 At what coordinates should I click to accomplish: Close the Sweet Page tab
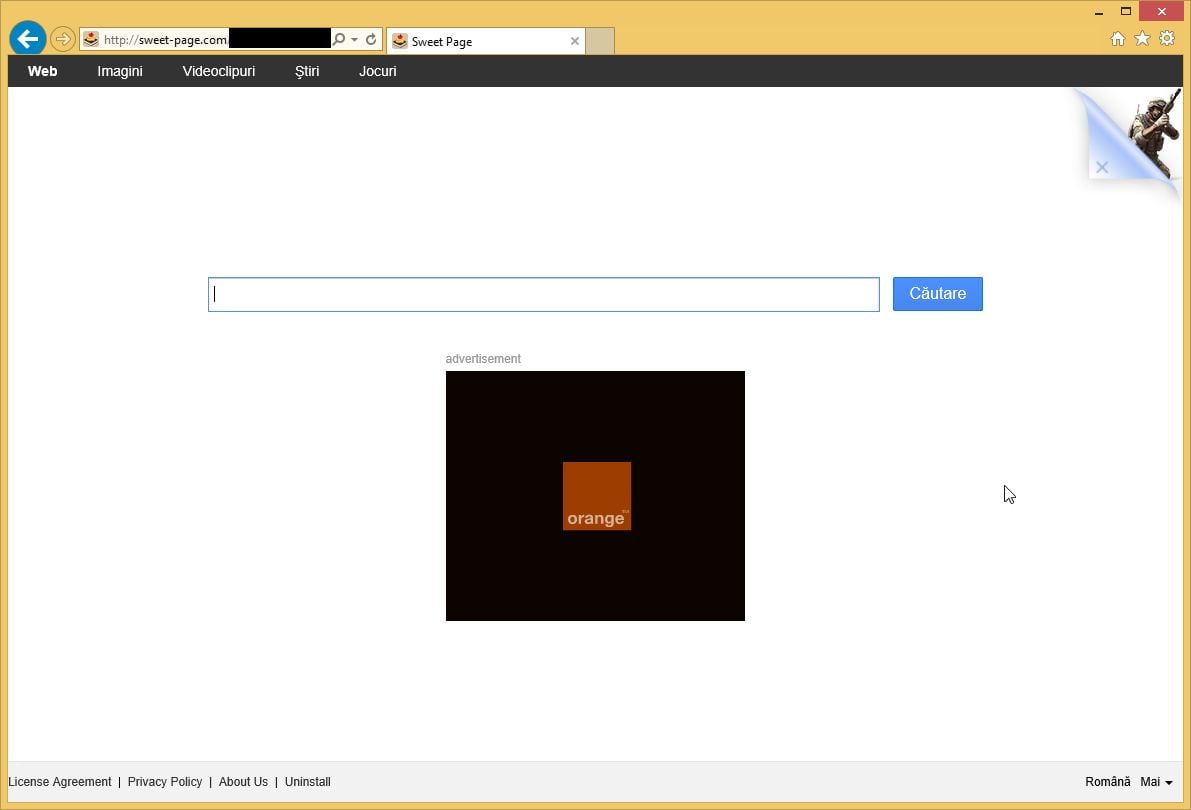click(575, 41)
